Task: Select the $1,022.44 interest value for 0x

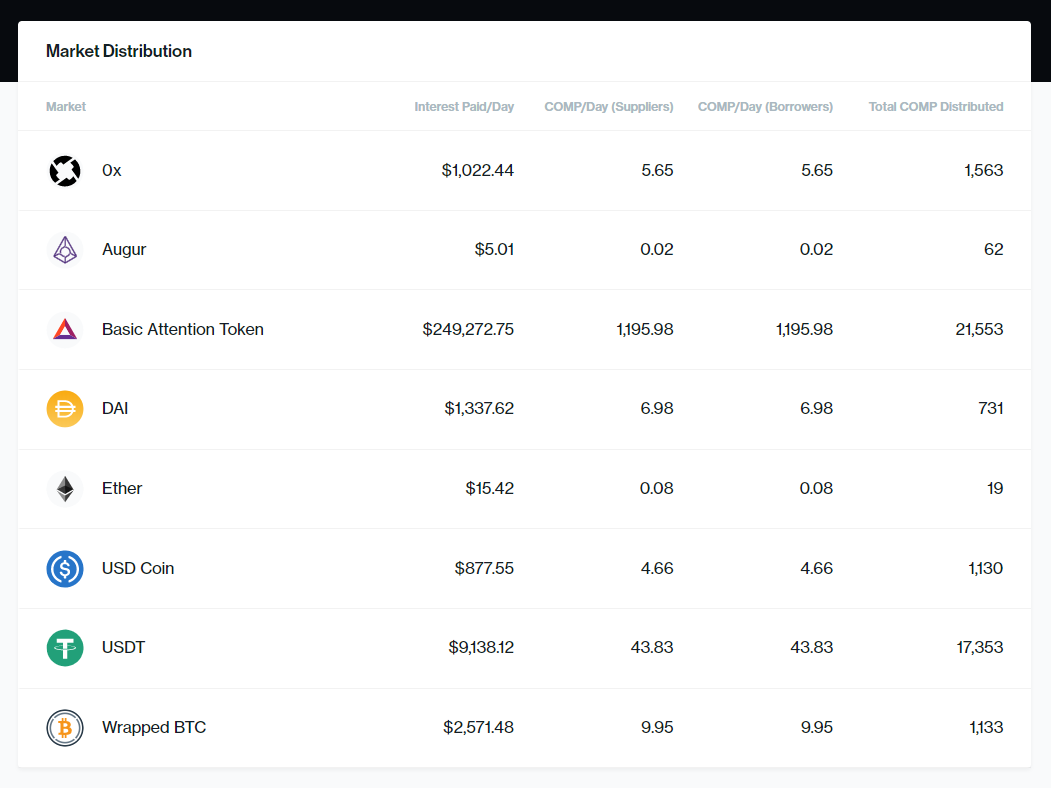Action: pyautogui.click(x=477, y=170)
